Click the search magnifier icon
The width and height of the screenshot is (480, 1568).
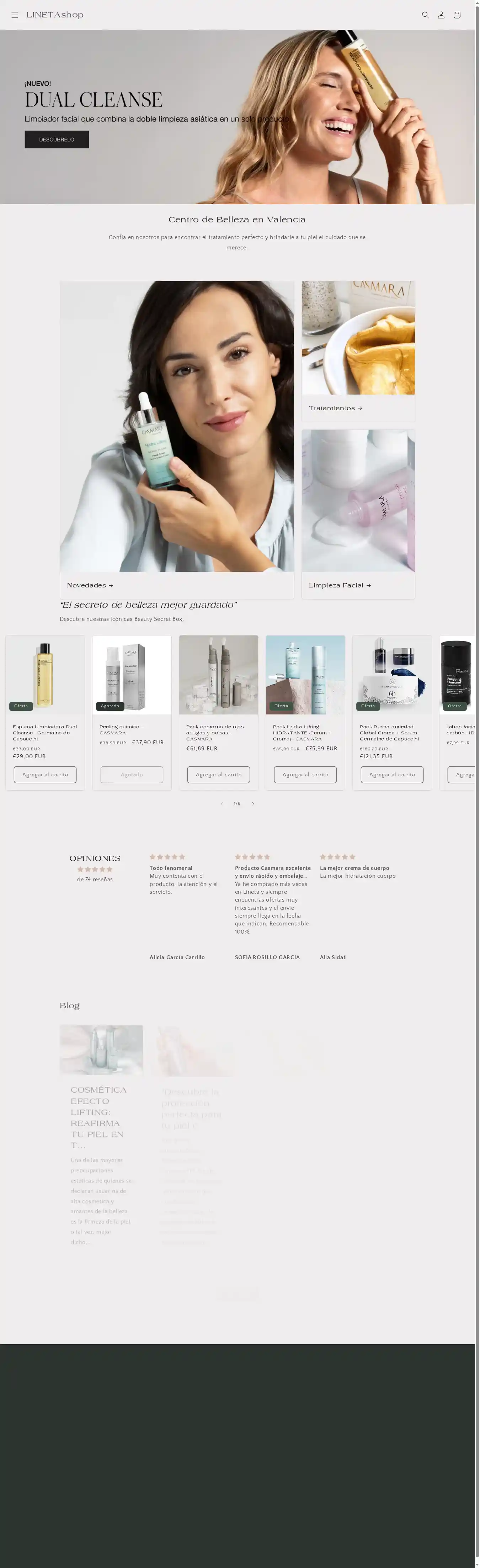[425, 15]
